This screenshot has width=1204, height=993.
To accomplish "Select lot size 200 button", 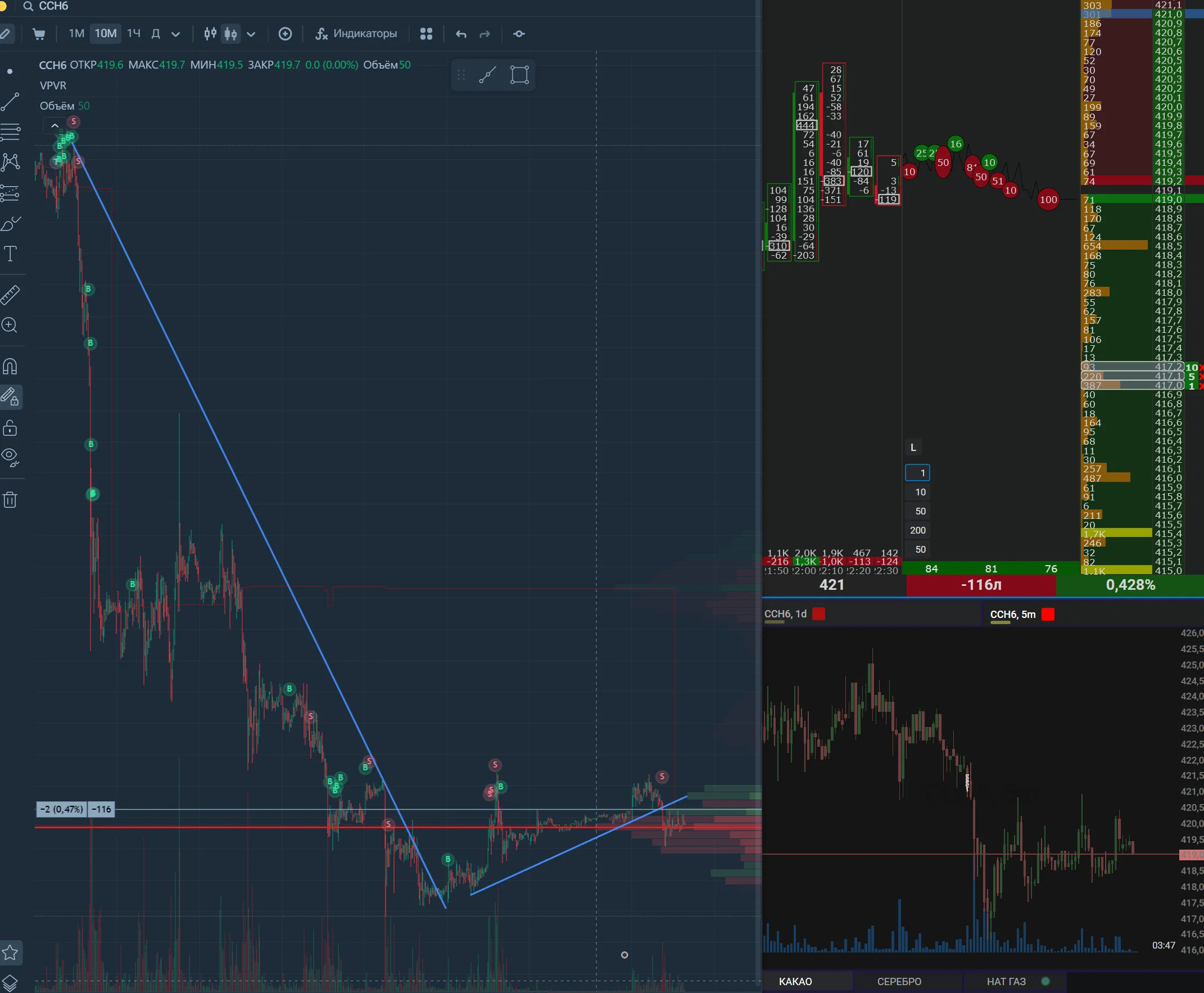I will coord(917,530).
